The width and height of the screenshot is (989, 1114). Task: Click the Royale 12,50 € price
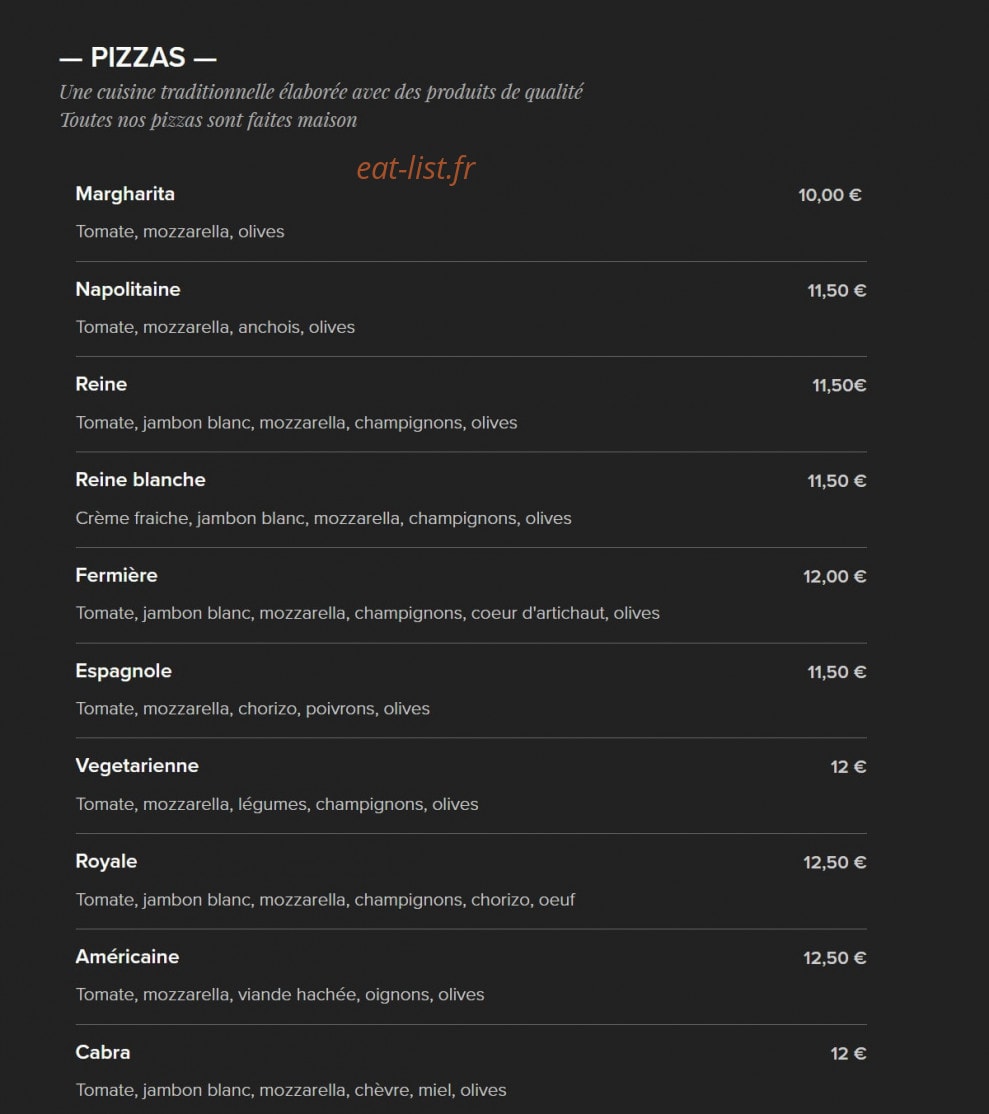(x=835, y=862)
